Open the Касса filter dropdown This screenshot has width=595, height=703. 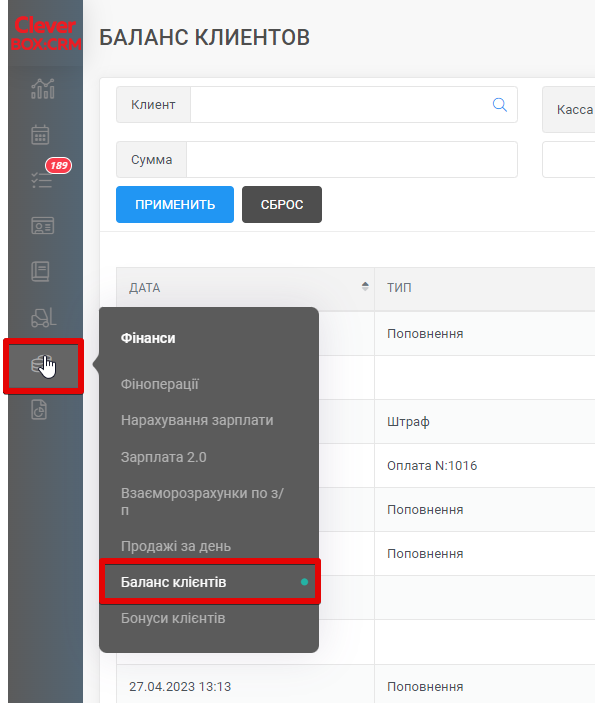pos(569,109)
